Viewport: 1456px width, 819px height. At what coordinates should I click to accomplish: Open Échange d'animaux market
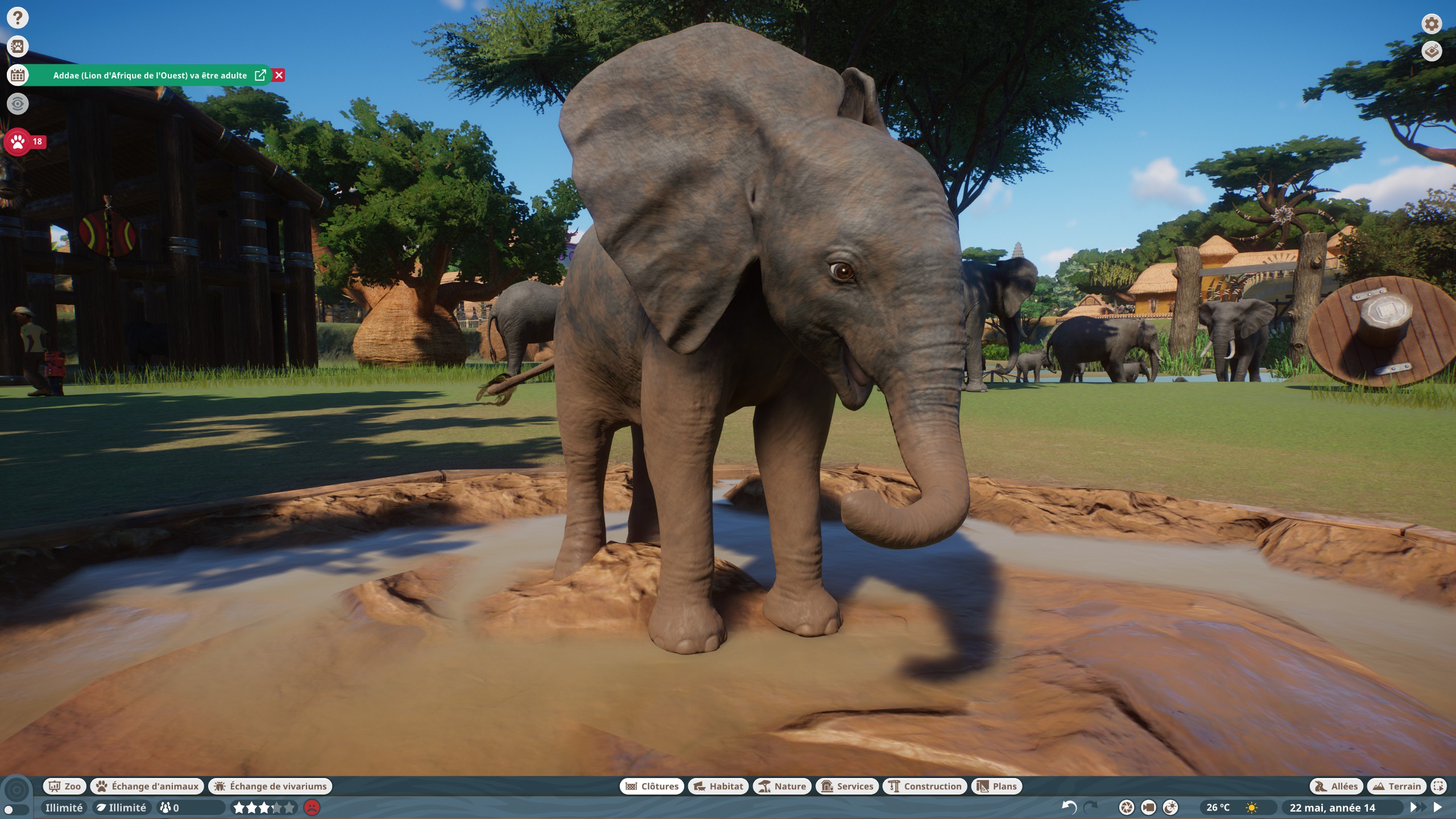(x=147, y=786)
